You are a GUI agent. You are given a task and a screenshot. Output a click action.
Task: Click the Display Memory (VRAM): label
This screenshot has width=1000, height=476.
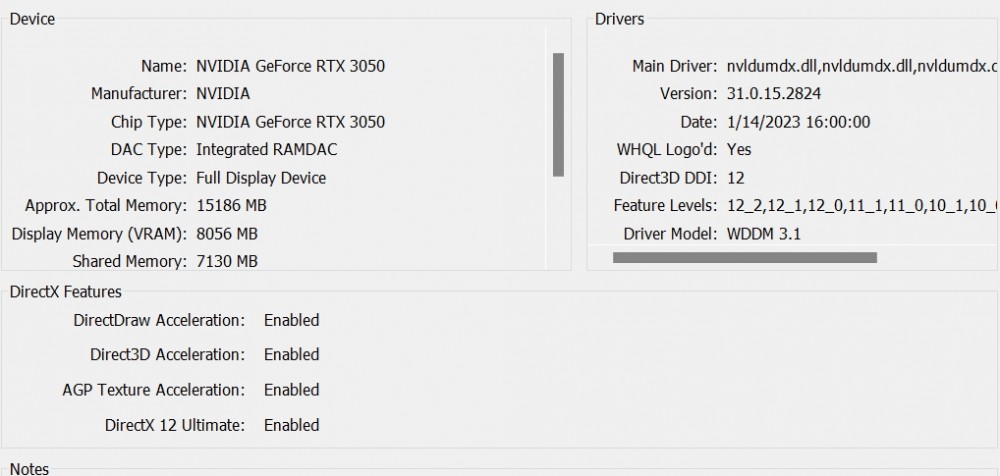pos(99,234)
